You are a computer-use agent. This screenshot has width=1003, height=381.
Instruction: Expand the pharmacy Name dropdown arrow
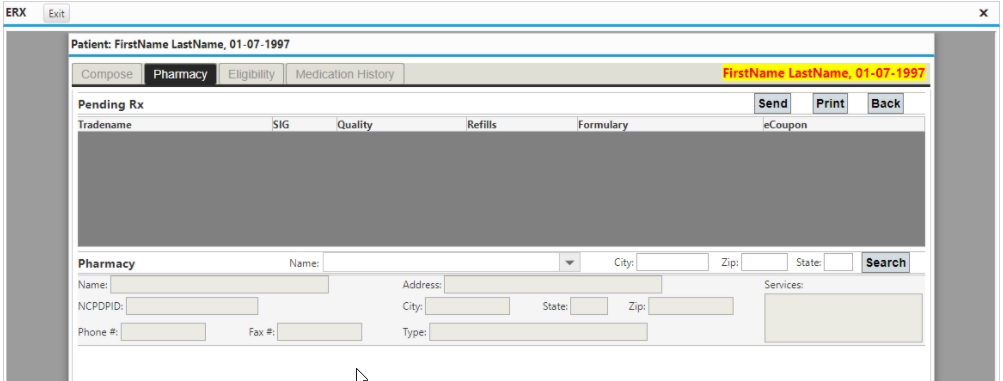(569, 262)
